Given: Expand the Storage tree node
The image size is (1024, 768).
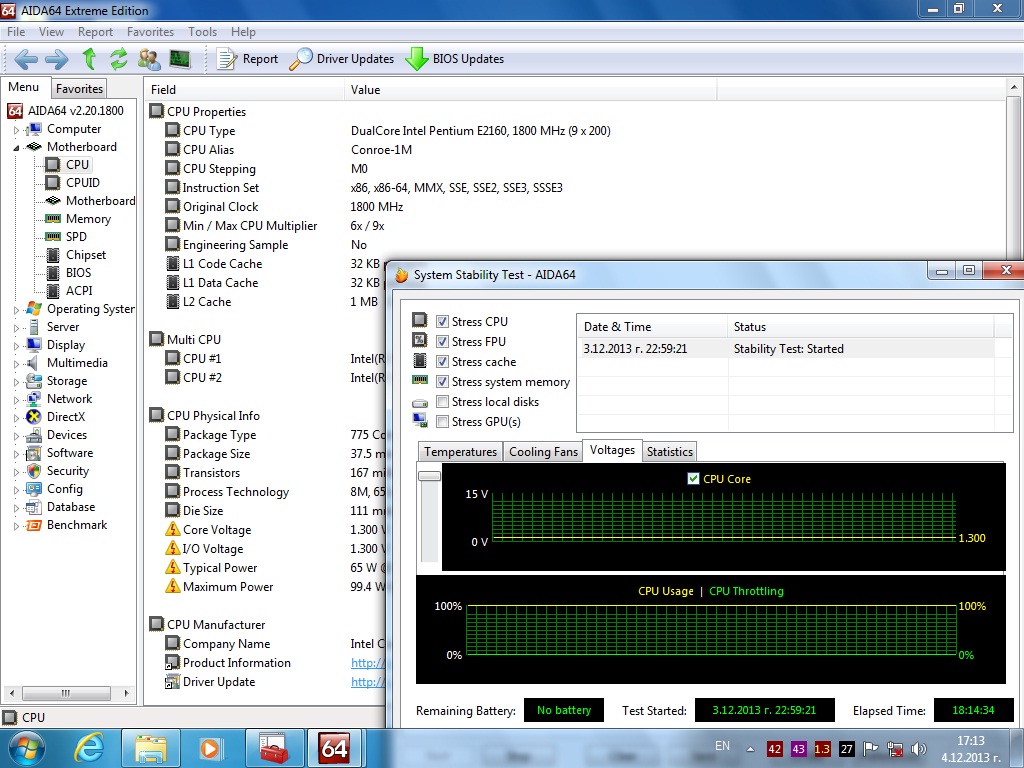Looking at the screenshot, I should tap(16, 381).
